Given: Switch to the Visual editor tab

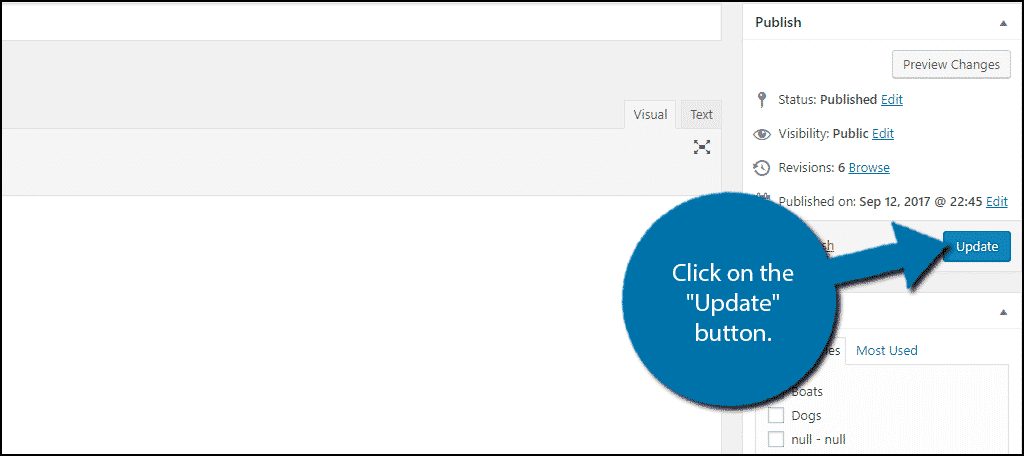Looking at the screenshot, I should pyautogui.click(x=650, y=115).
